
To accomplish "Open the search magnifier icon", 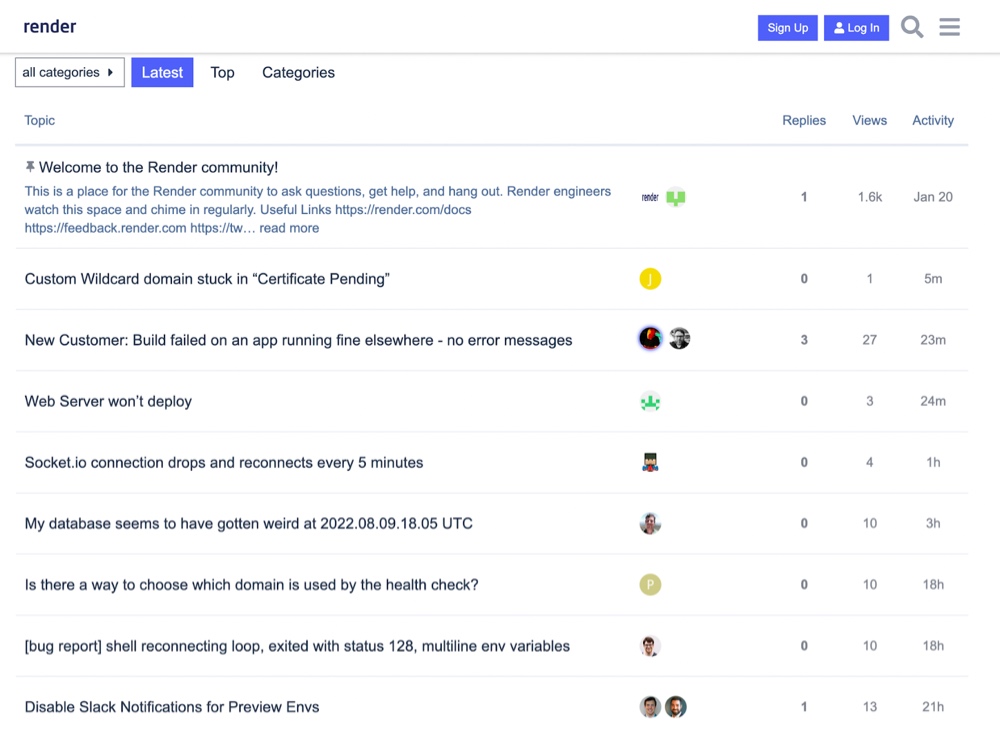I will tap(911, 27).
